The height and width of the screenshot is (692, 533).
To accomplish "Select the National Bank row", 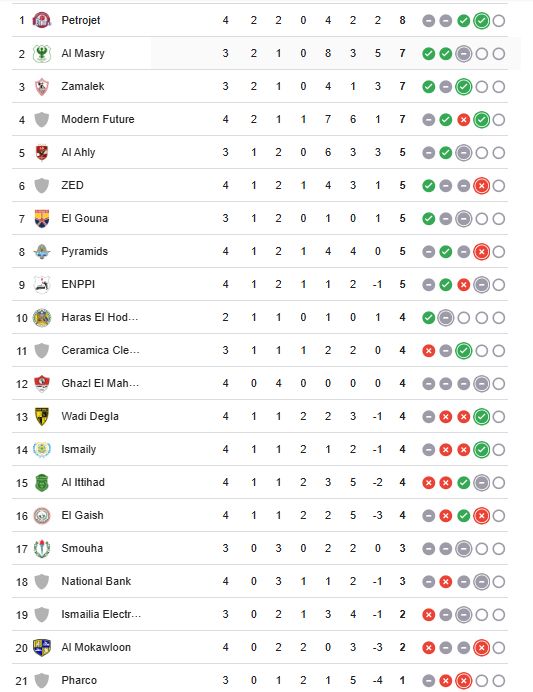I will tap(260, 581).
